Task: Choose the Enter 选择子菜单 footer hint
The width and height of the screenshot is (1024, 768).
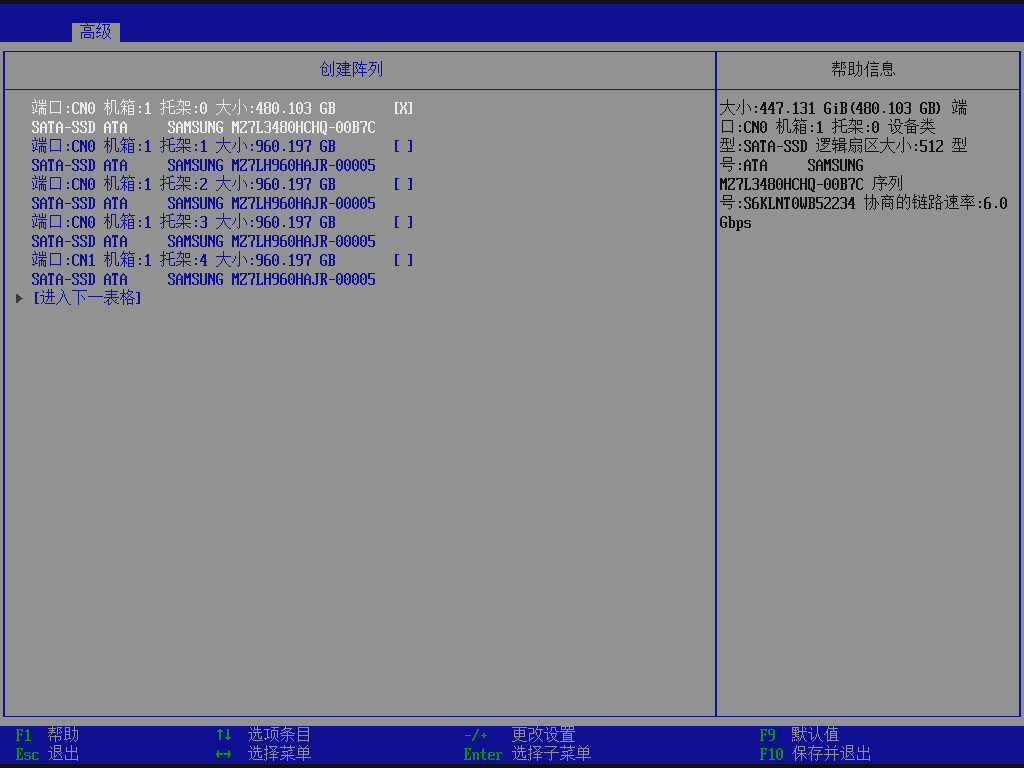Action: tap(528, 754)
